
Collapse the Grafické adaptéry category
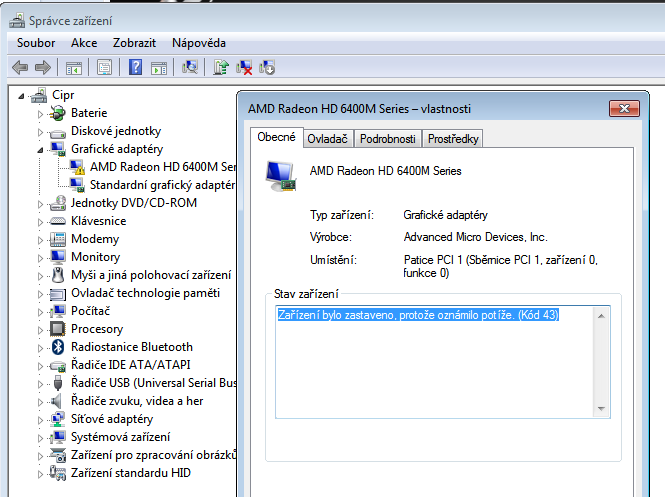click(x=40, y=150)
